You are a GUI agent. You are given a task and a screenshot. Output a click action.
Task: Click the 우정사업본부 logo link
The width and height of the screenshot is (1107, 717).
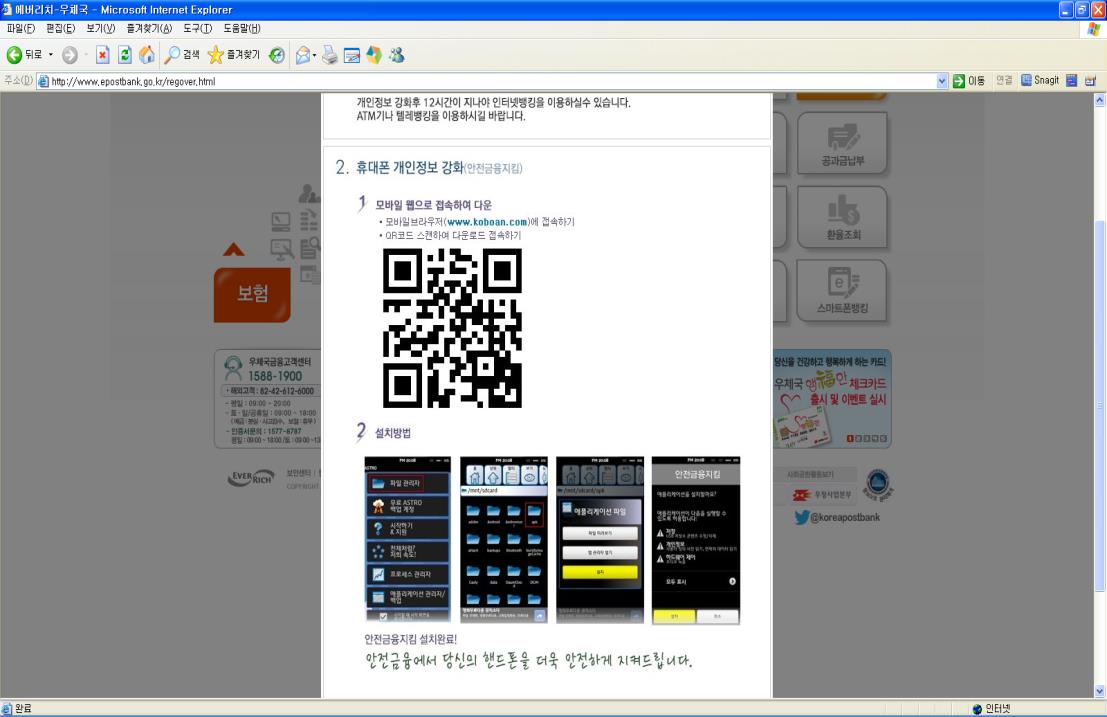click(822, 495)
